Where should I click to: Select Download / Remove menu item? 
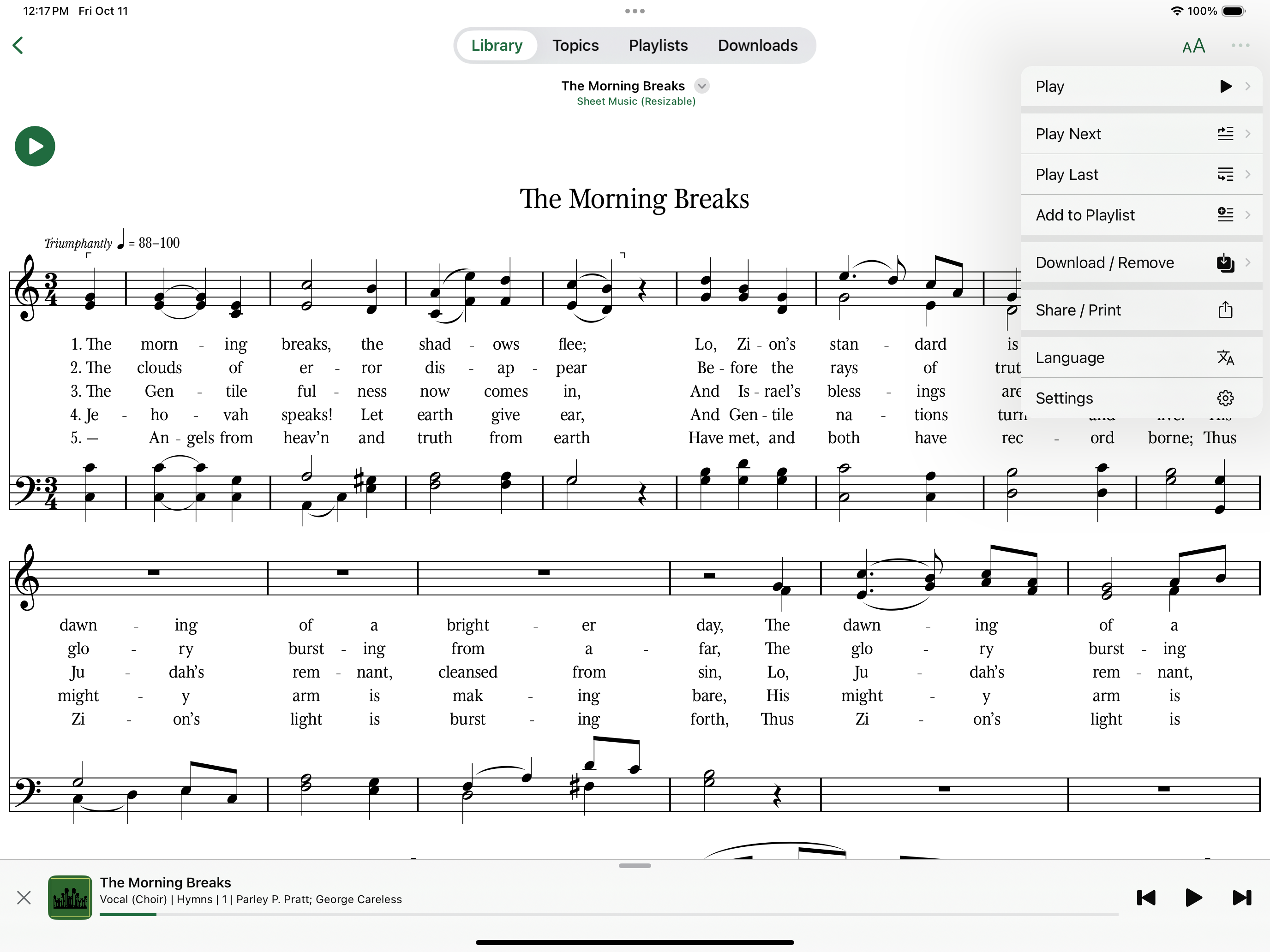(x=1141, y=263)
